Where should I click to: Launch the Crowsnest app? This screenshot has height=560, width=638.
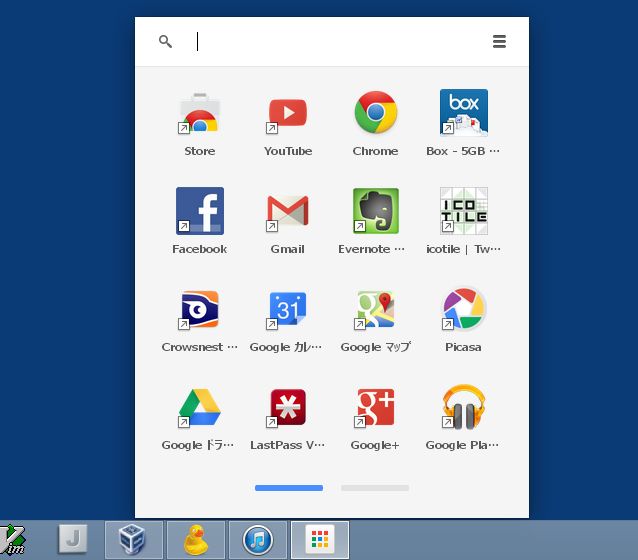199,309
